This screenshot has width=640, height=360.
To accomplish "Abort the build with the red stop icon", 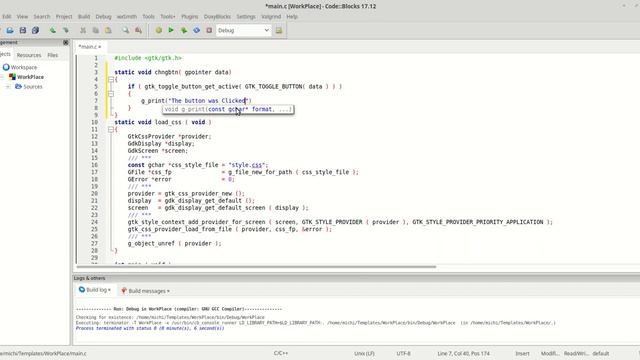I will click(209, 30).
